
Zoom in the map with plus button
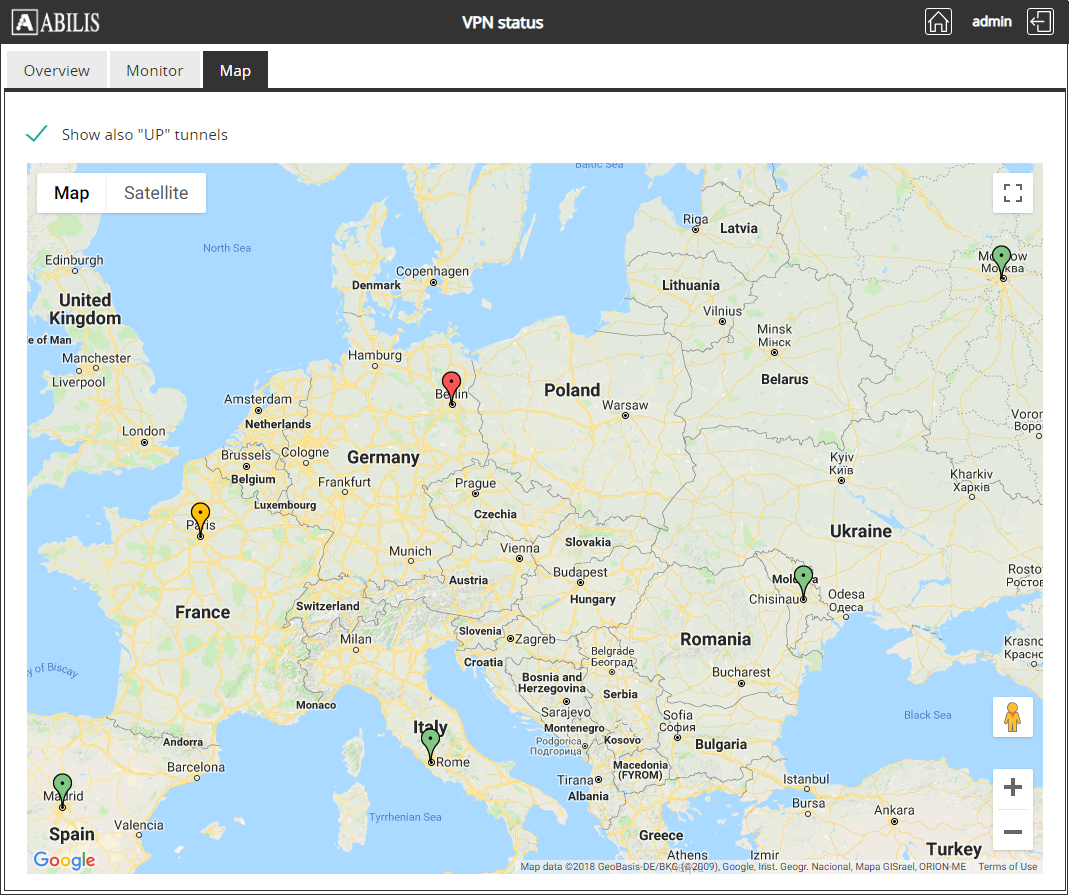point(1012,788)
